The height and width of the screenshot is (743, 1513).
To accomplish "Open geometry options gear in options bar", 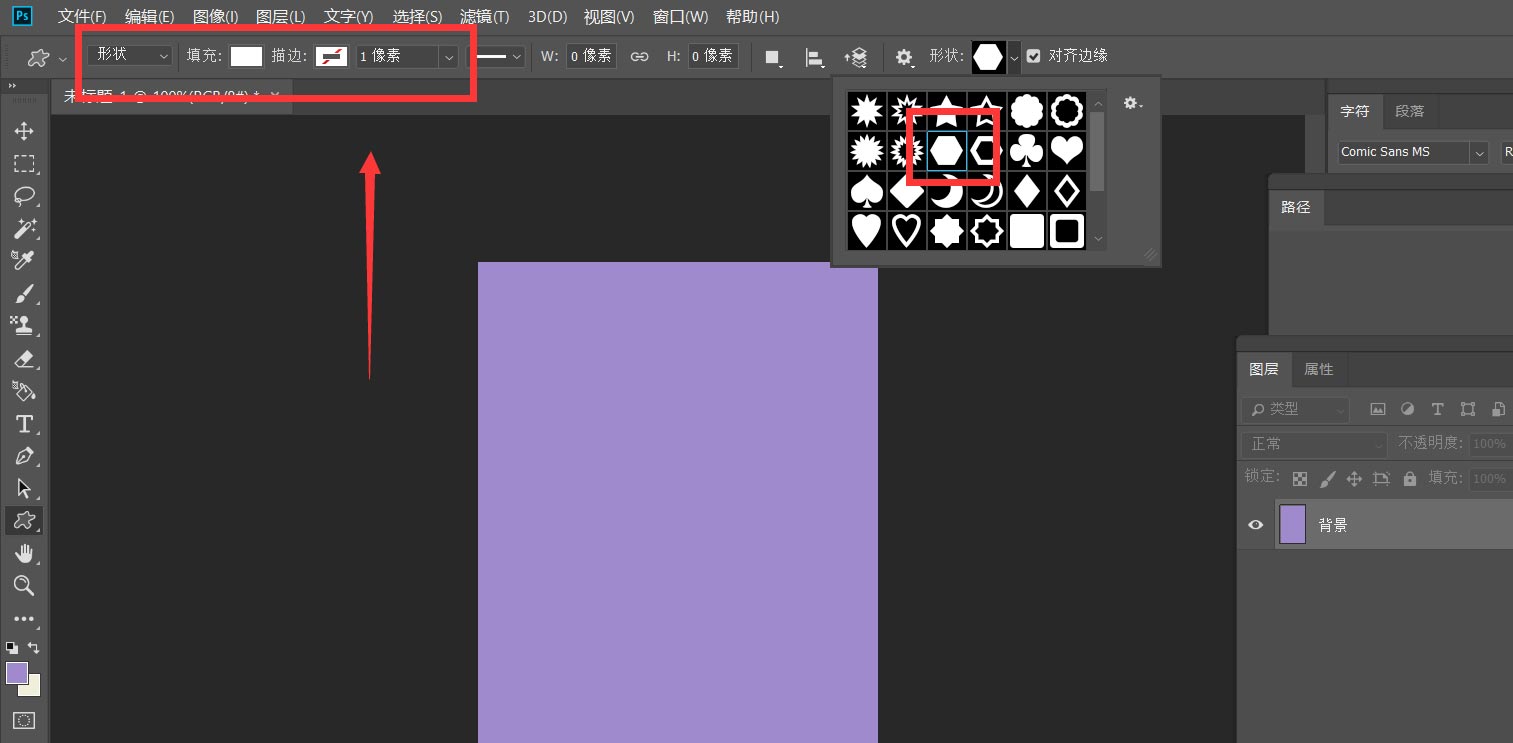I will (x=905, y=58).
